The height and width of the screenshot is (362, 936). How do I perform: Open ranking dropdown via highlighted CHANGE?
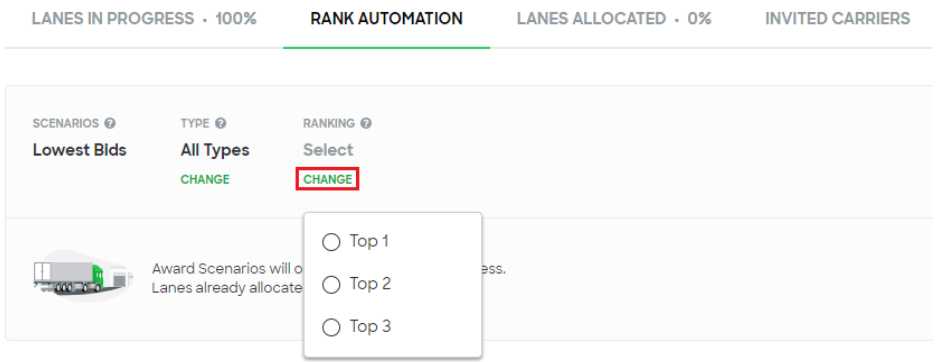click(x=328, y=179)
